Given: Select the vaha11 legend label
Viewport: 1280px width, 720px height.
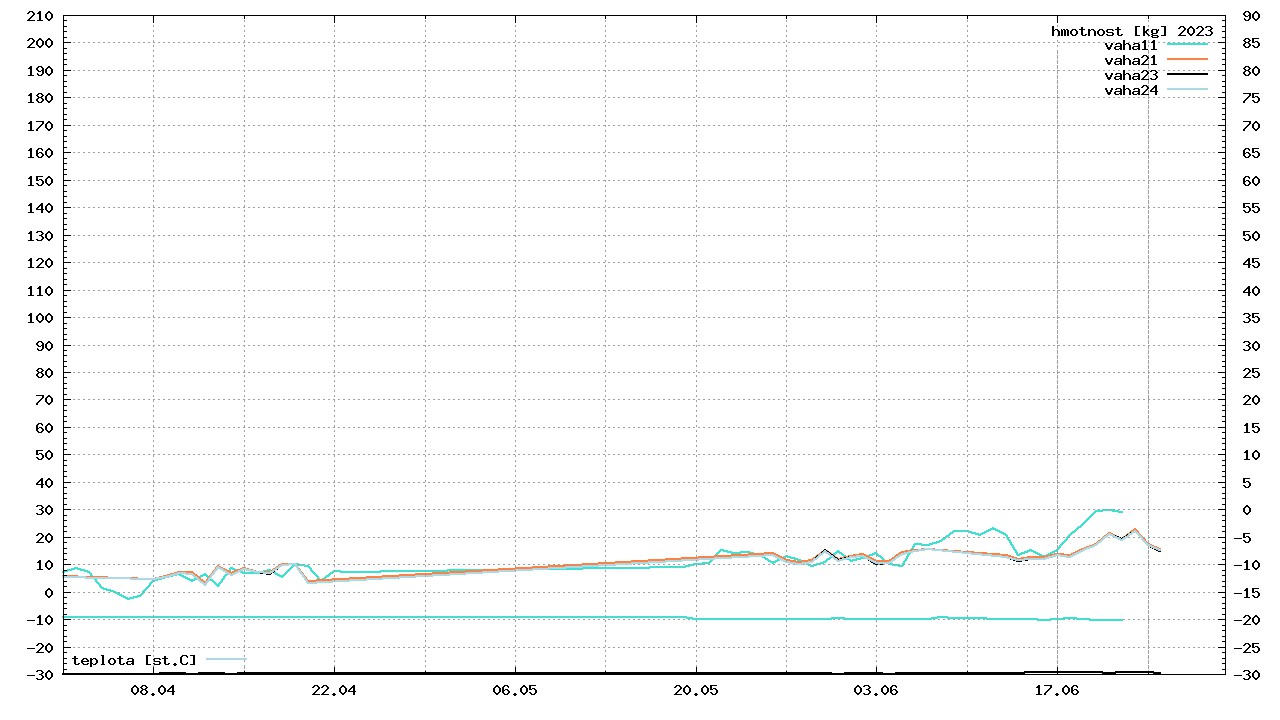Looking at the screenshot, I should 1131,45.
